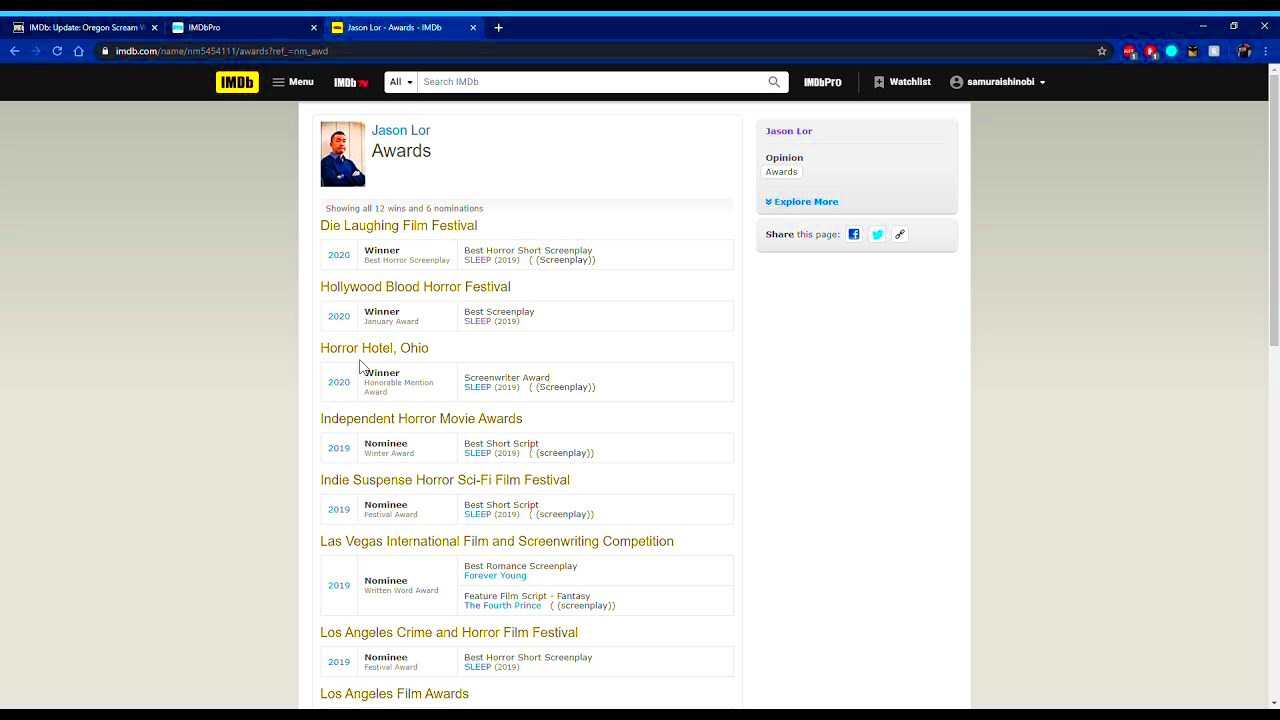Click the browser home icon

click(78, 51)
